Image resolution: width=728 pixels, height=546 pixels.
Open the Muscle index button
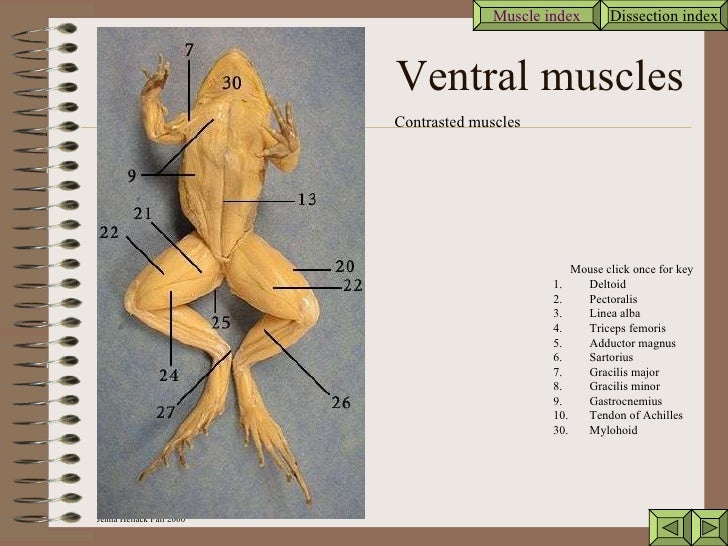coord(536,16)
